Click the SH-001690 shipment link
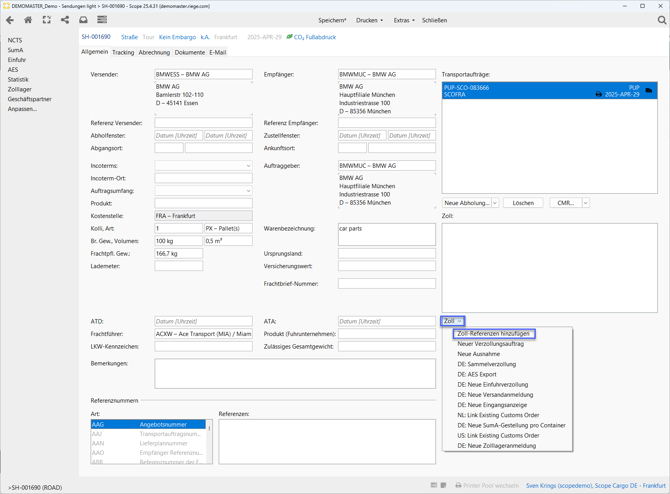 96,37
